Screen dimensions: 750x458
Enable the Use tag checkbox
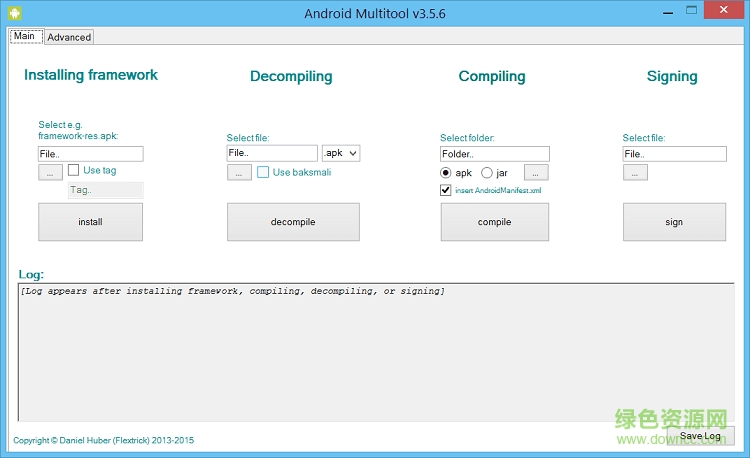(x=74, y=170)
